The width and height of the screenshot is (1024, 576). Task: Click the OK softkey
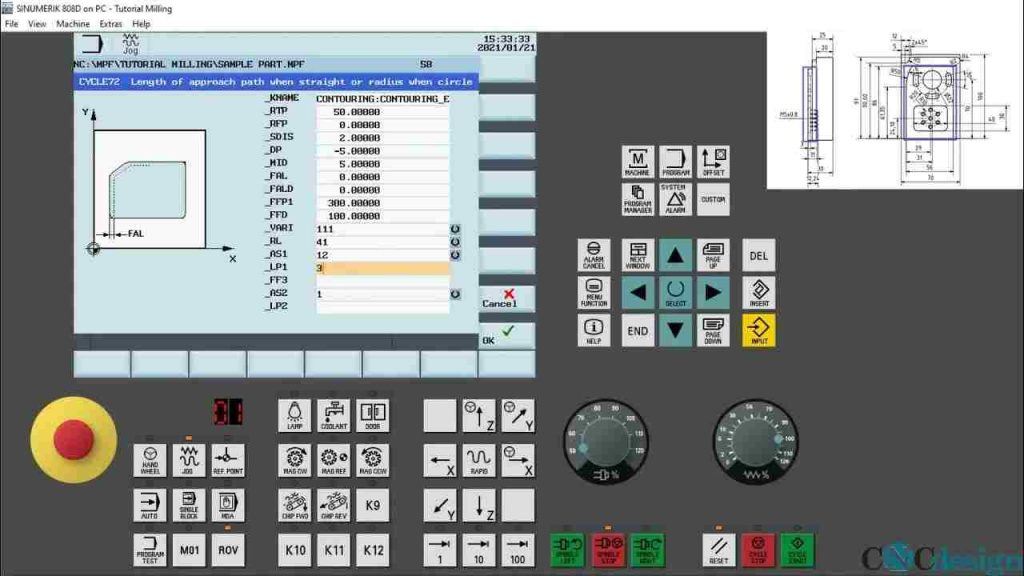[x=506, y=336]
